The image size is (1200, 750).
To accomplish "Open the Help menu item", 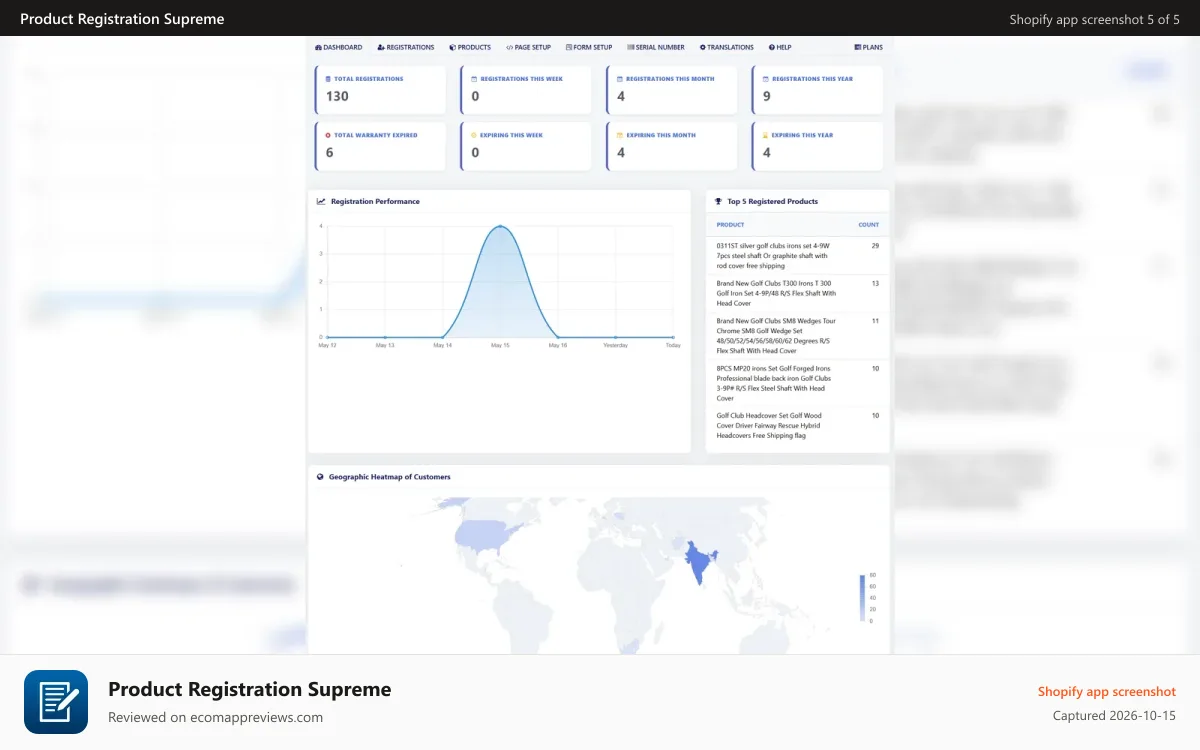I will [780, 47].
